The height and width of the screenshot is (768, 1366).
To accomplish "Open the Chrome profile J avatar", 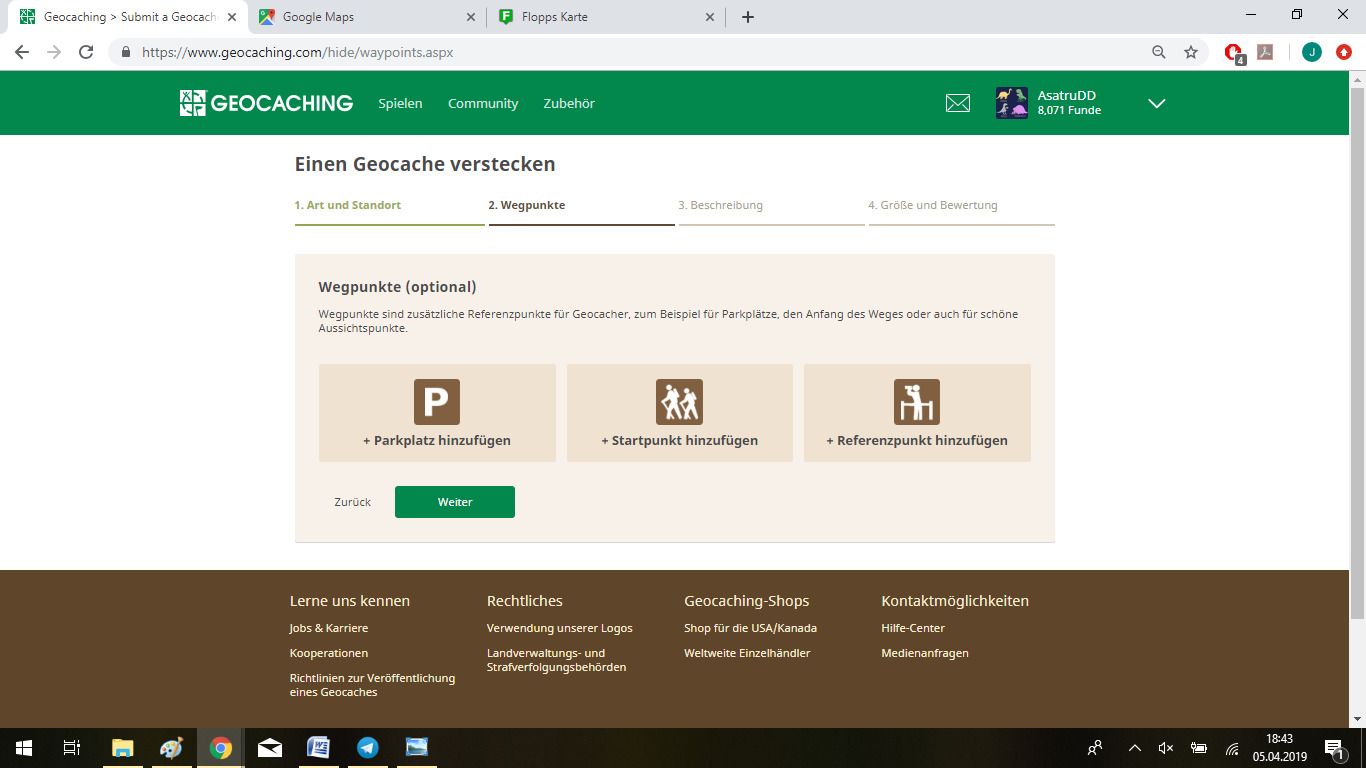I will (x=1311, y=52).
